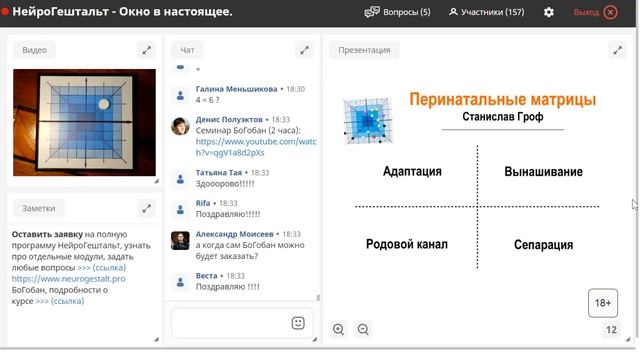
Task: Click Татьяна Тая's user icon
Action: click(x=180, y=179)
